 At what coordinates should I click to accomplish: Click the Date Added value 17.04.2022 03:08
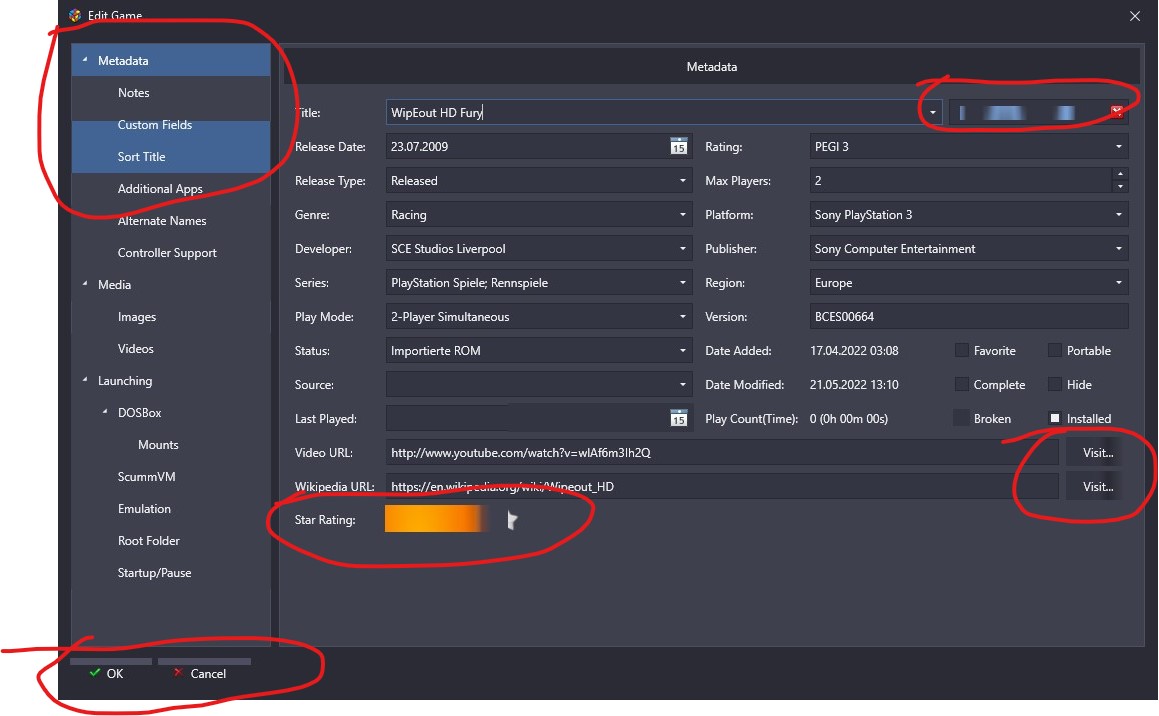pos(854,350)
